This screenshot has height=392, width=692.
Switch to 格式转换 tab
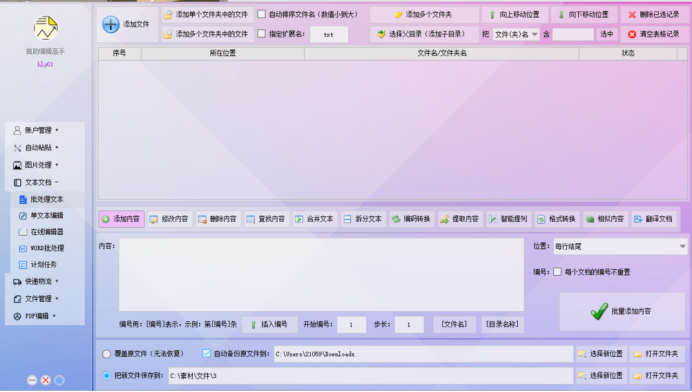(x=557, y=219)
